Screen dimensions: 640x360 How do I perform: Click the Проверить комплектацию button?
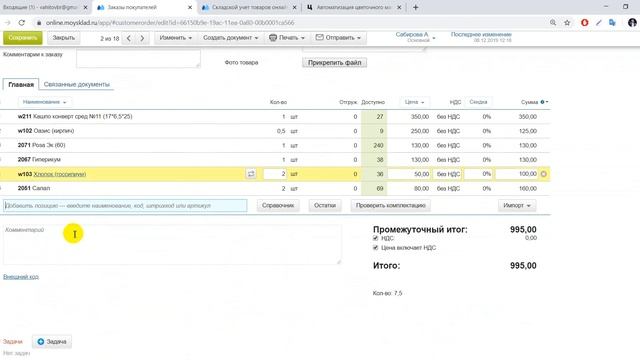pos(391,206)
